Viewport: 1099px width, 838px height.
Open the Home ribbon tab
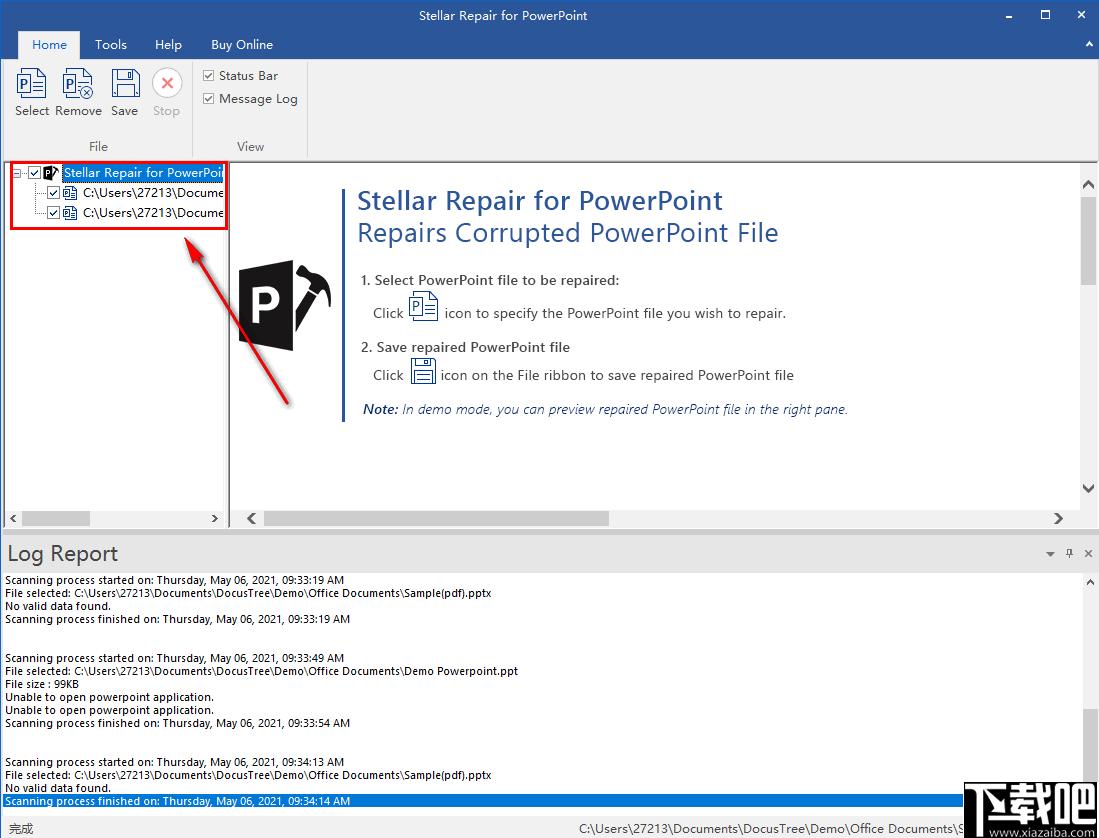pyautogui.click(x=49, y=45)
